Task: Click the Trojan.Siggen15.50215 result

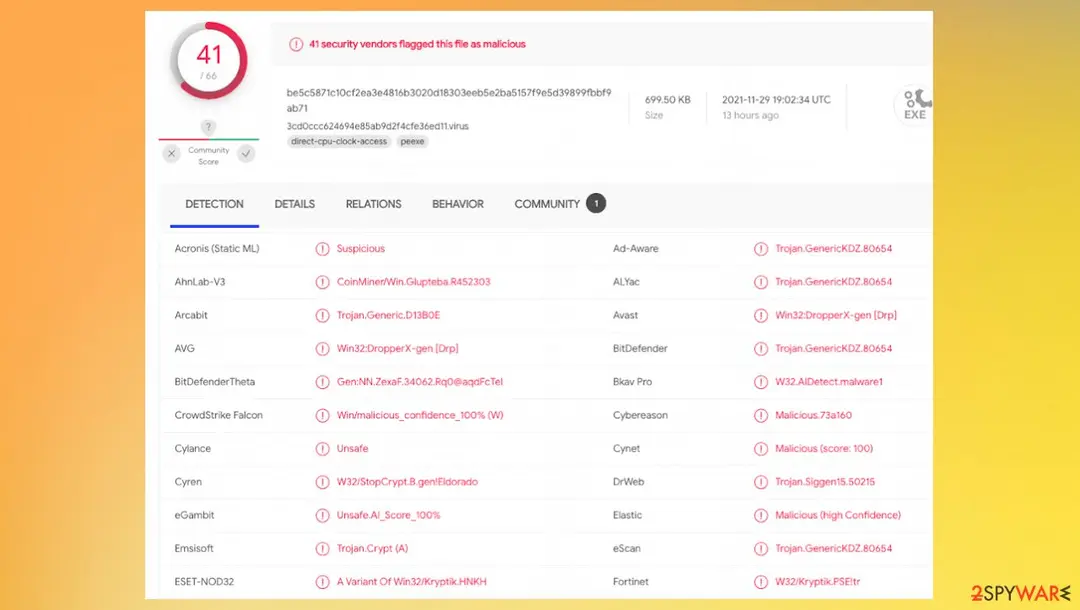Action: 825,482
